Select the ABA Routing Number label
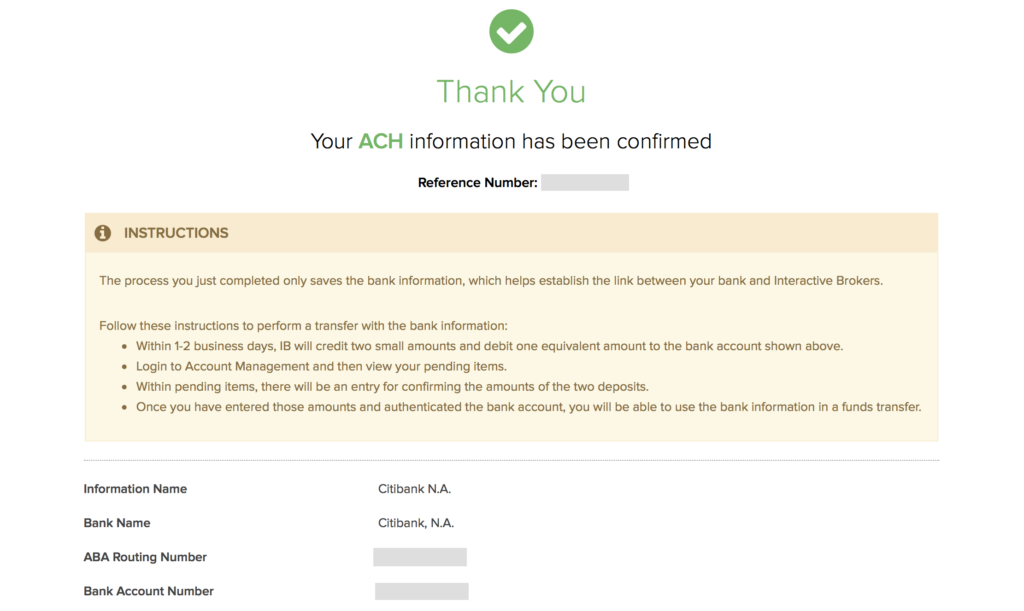This screenshot has width=1024, height=611. (145, 557)
